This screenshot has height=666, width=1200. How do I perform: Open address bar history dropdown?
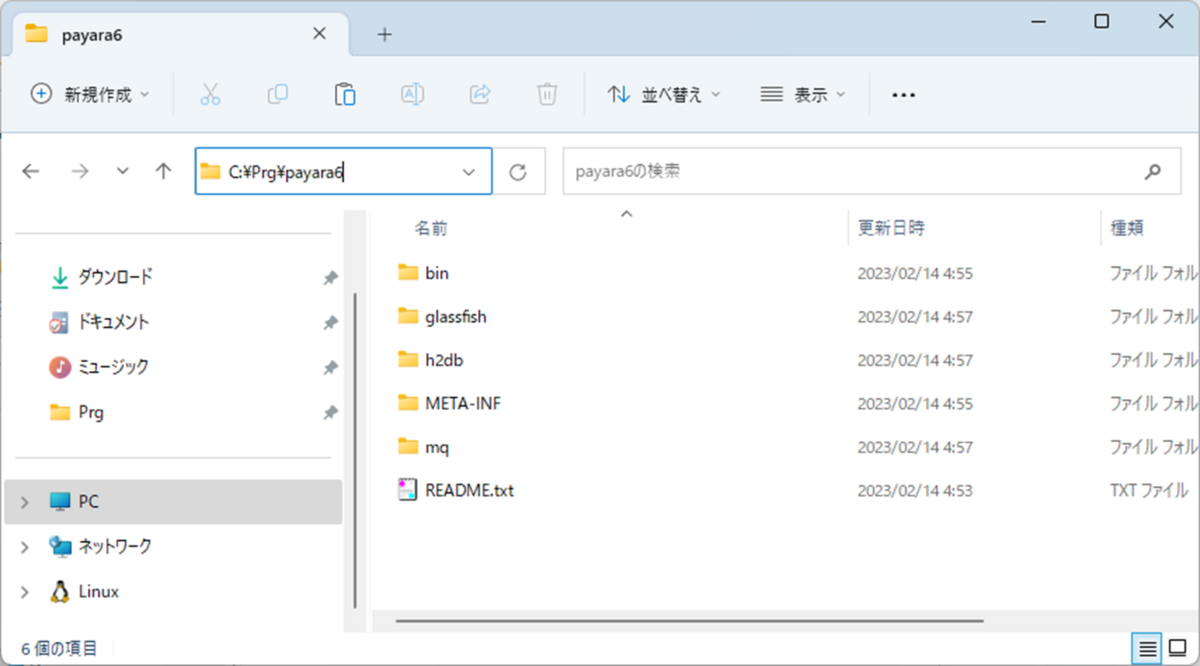pyautogui.click(x=469, y=172)
